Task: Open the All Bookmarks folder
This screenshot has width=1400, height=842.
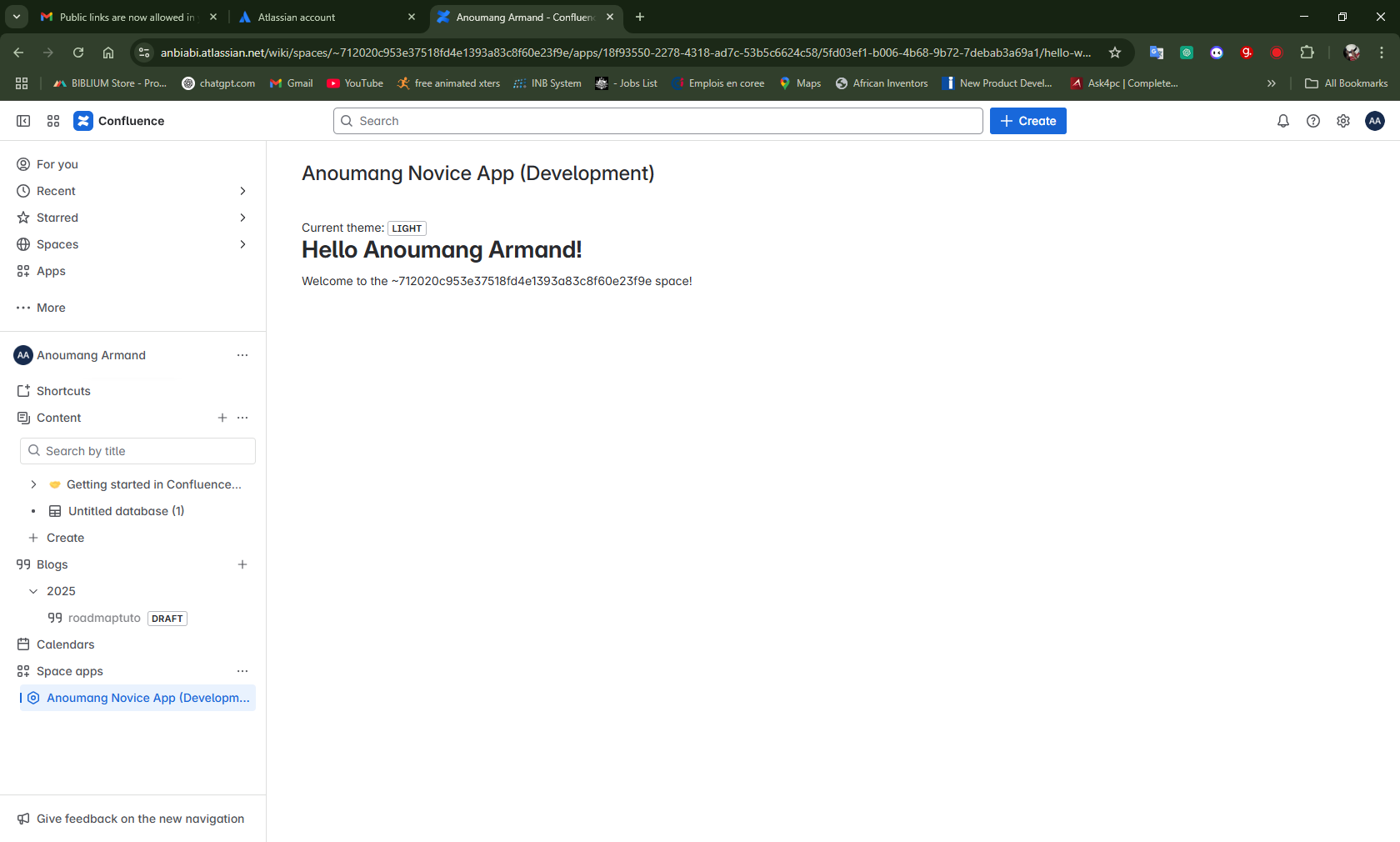Action: point(1346,83)
